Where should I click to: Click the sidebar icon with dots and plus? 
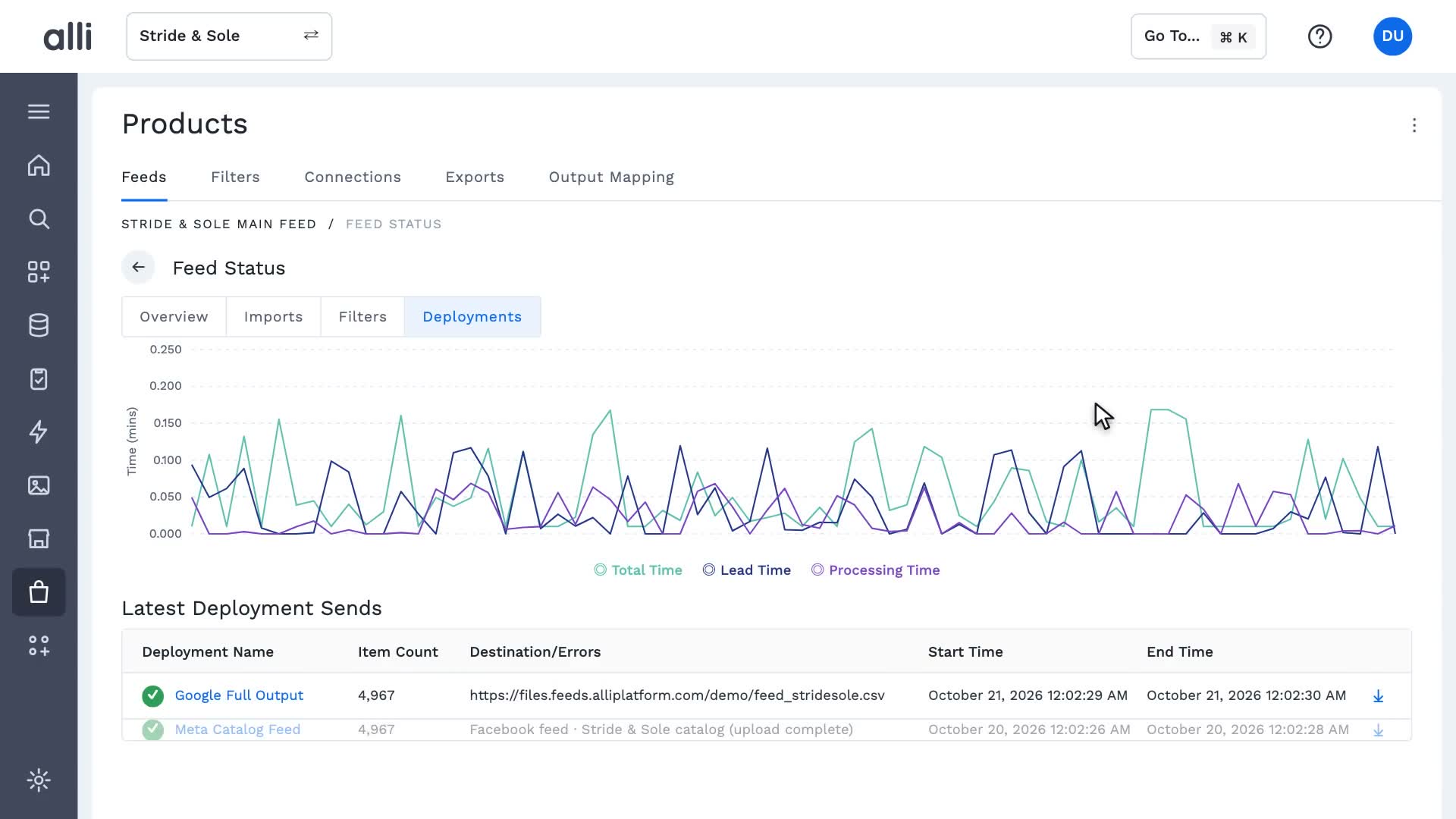(x=39, y=645)
